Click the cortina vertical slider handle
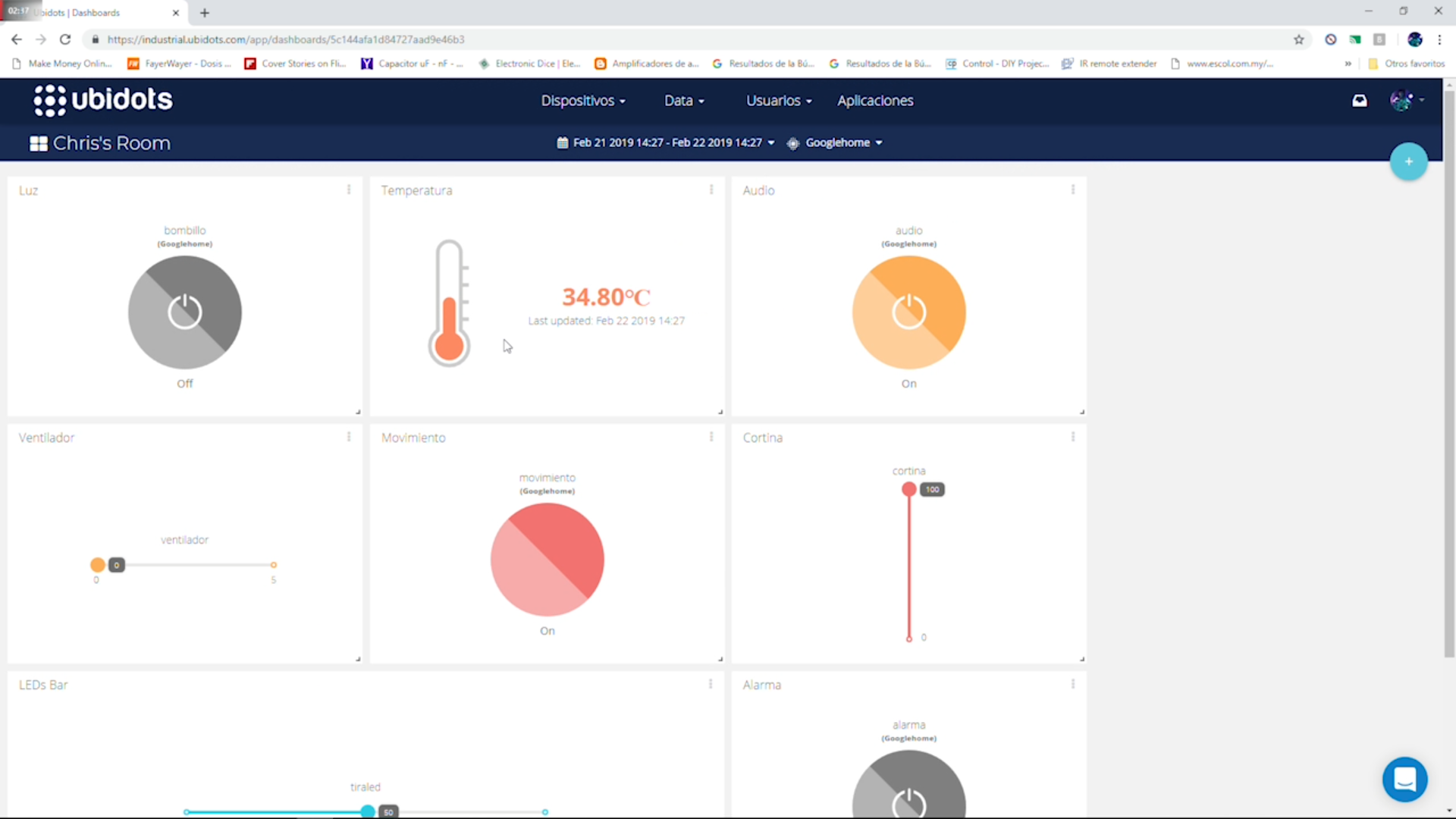 908,489
